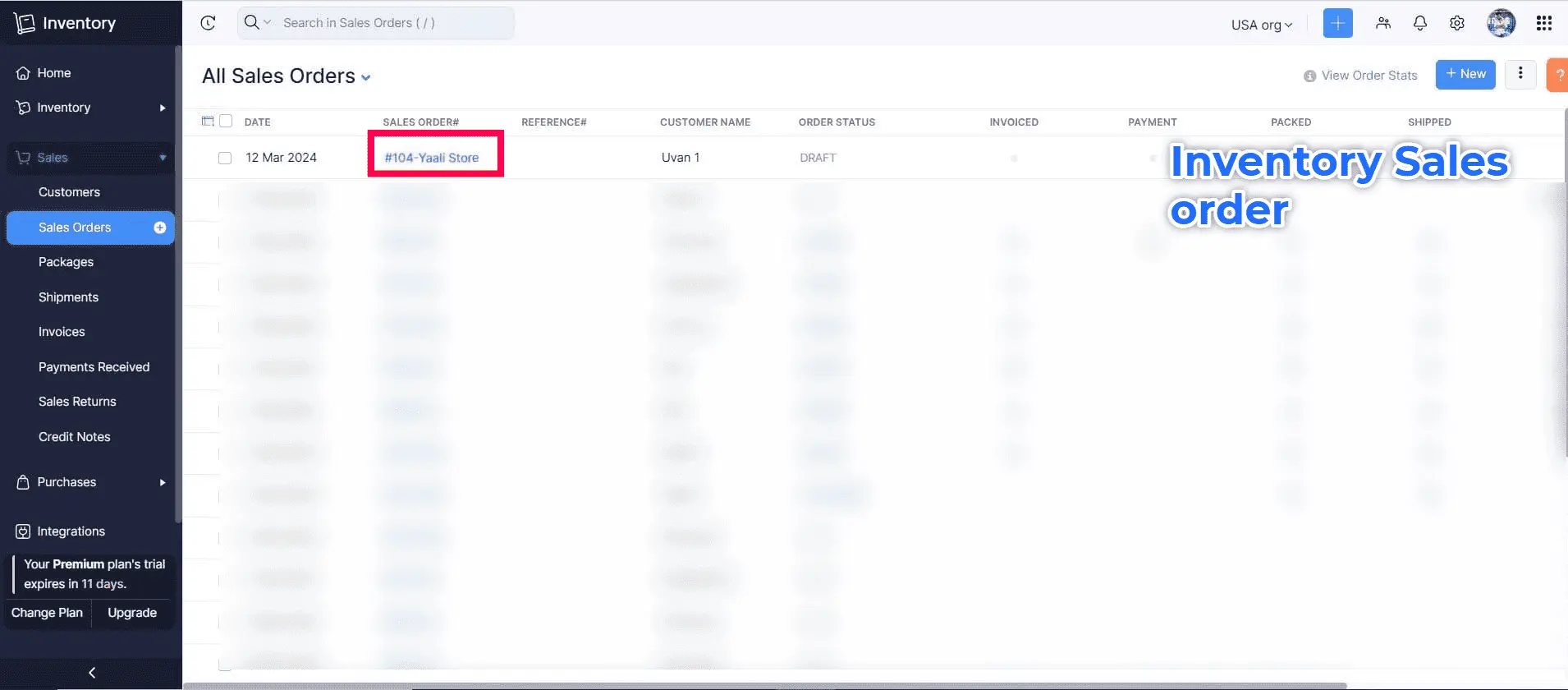Sort by the DATE column header

pos(258,122)
